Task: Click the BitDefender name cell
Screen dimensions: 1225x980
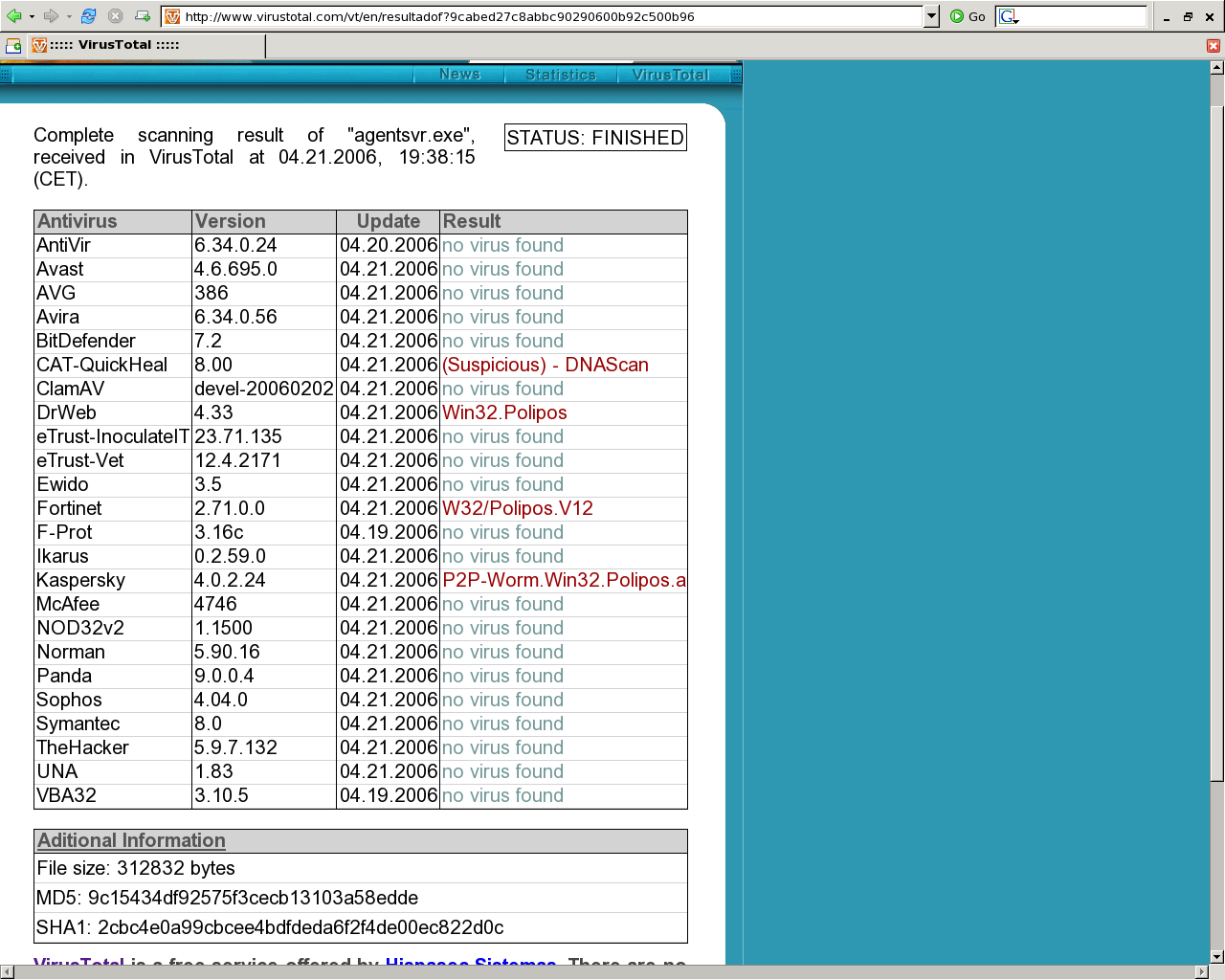Action: 113,341
